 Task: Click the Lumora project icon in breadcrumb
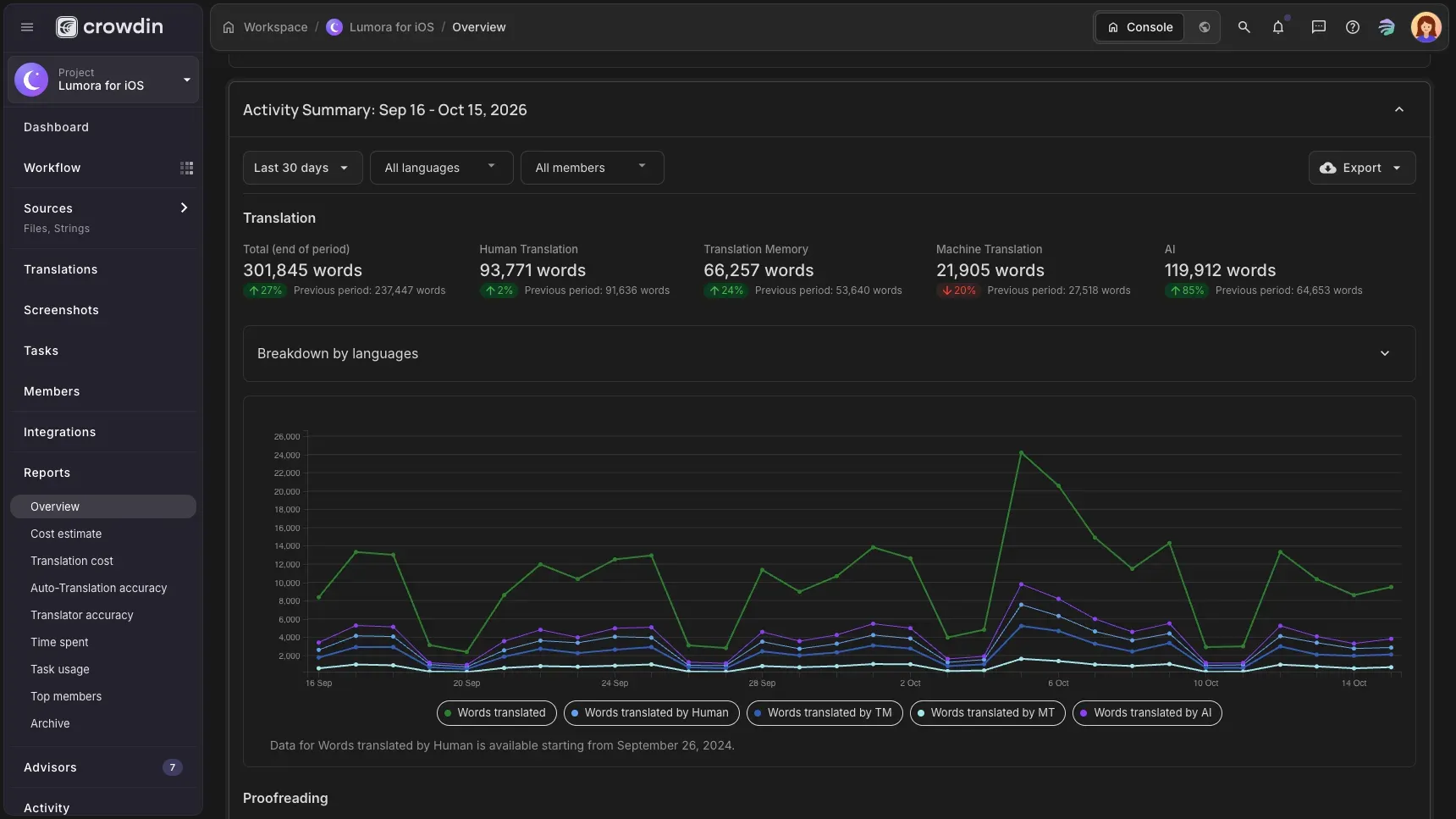(x=334, y=27)
